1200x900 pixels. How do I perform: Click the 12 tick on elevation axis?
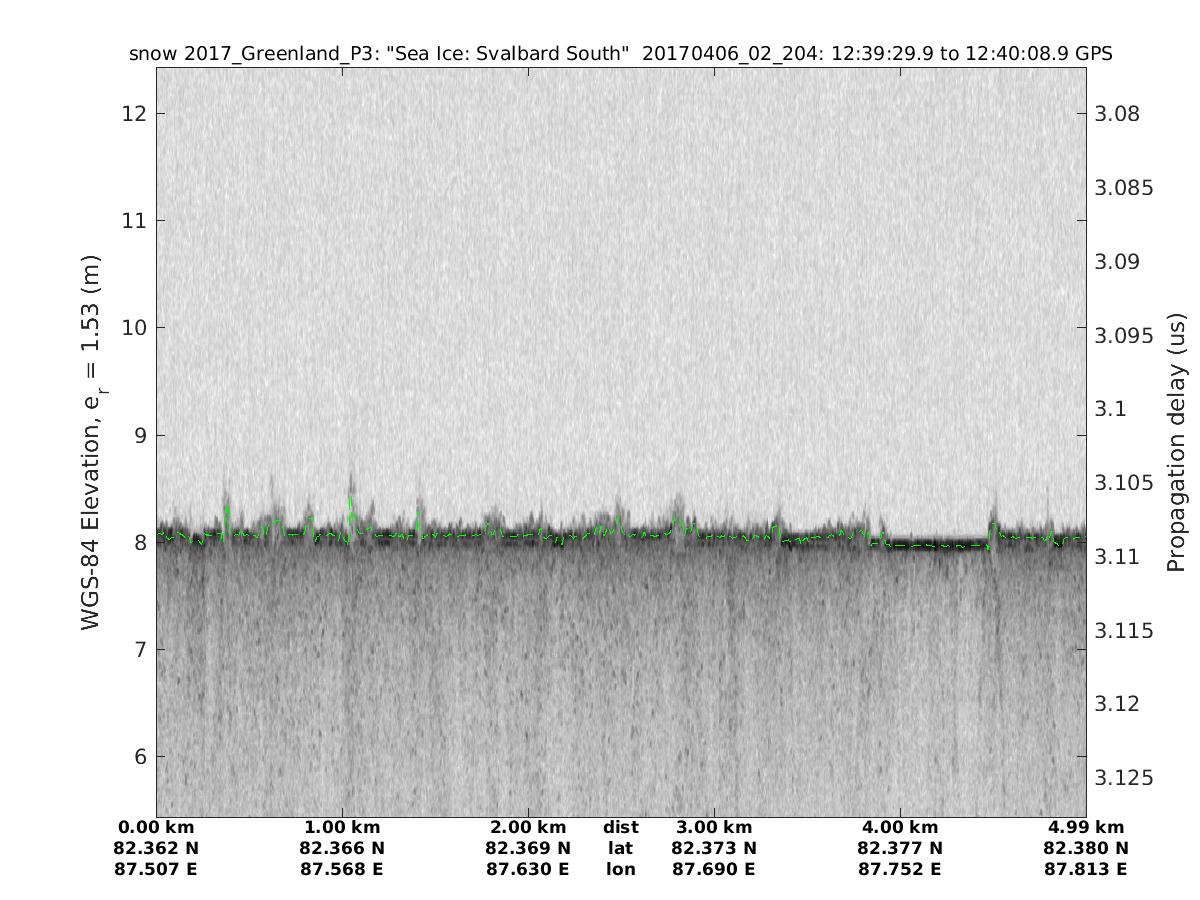(x=133, y=113)
